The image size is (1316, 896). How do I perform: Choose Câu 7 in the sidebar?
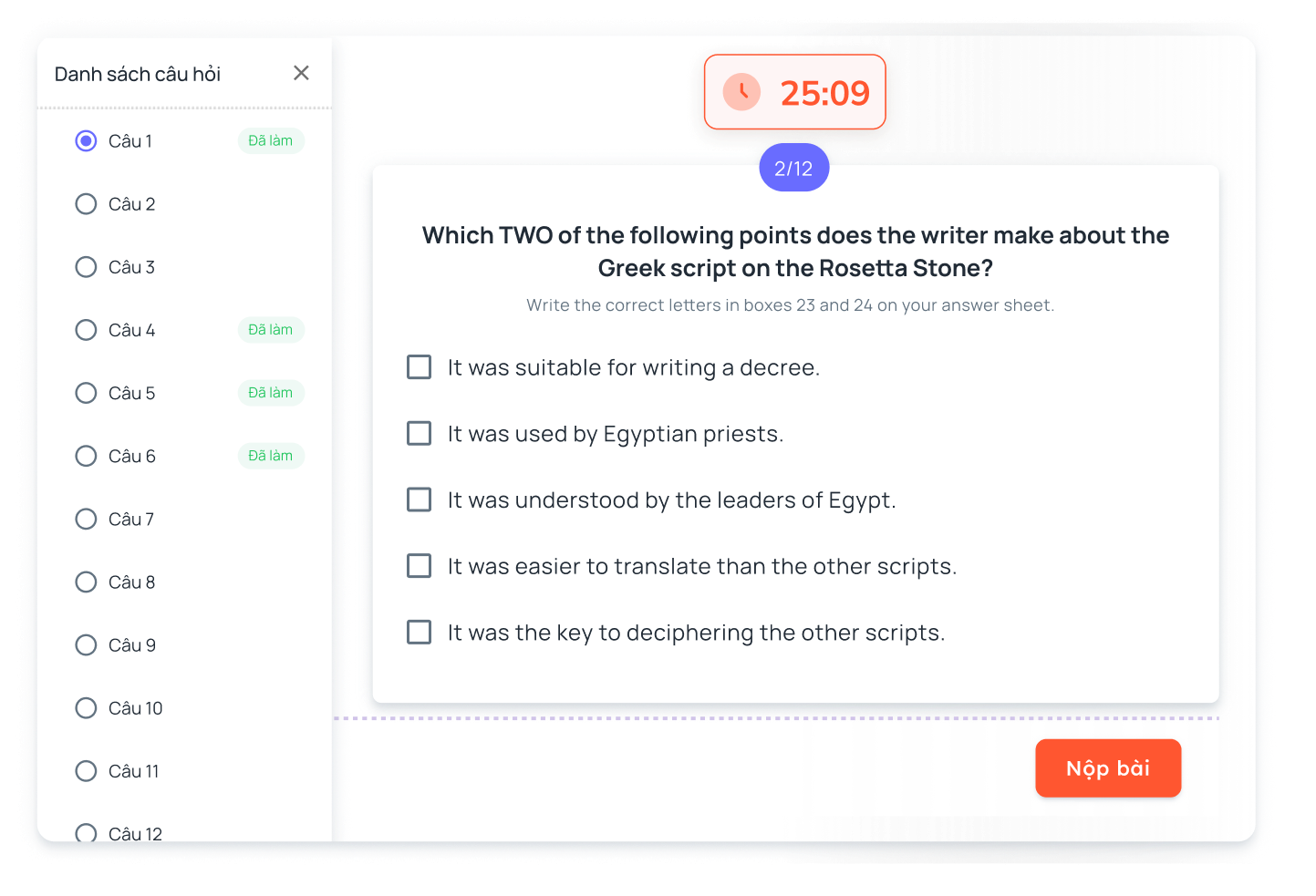coord(86,519)
